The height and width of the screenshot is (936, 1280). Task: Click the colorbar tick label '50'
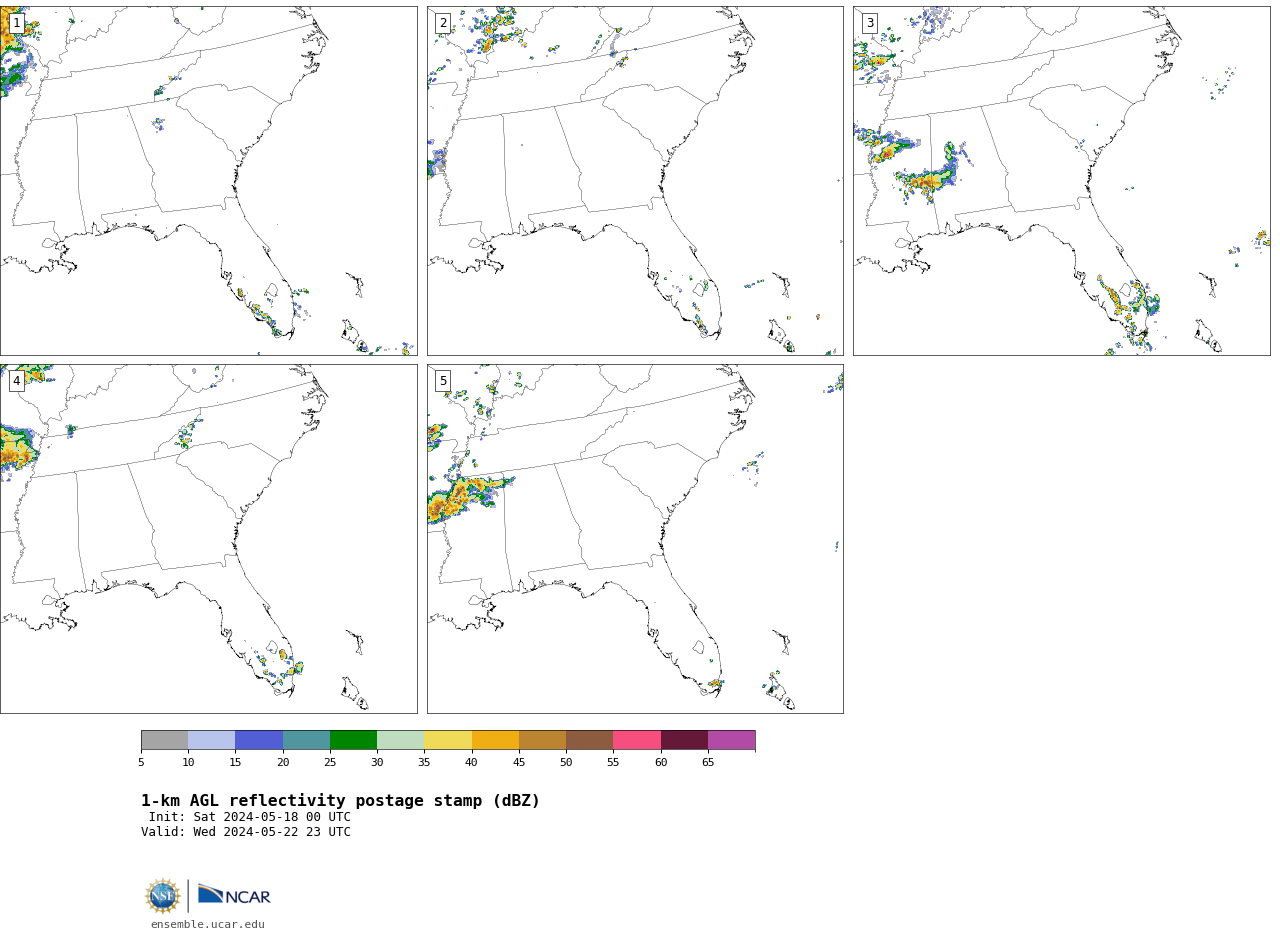pyautogui.click(x=566, y=763)
